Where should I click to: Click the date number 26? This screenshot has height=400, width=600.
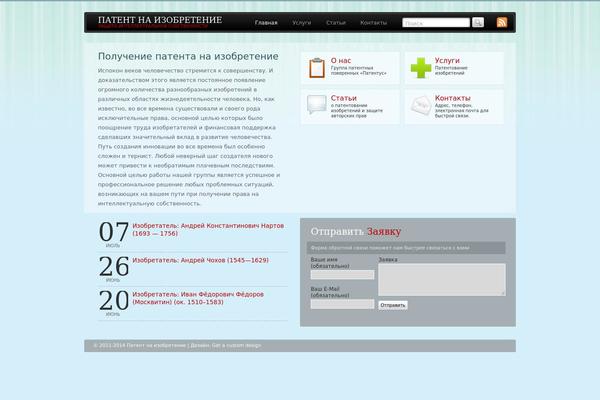[114, 266]
